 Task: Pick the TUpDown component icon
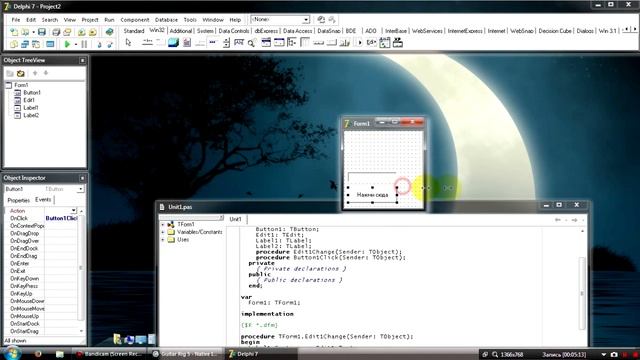226,42
